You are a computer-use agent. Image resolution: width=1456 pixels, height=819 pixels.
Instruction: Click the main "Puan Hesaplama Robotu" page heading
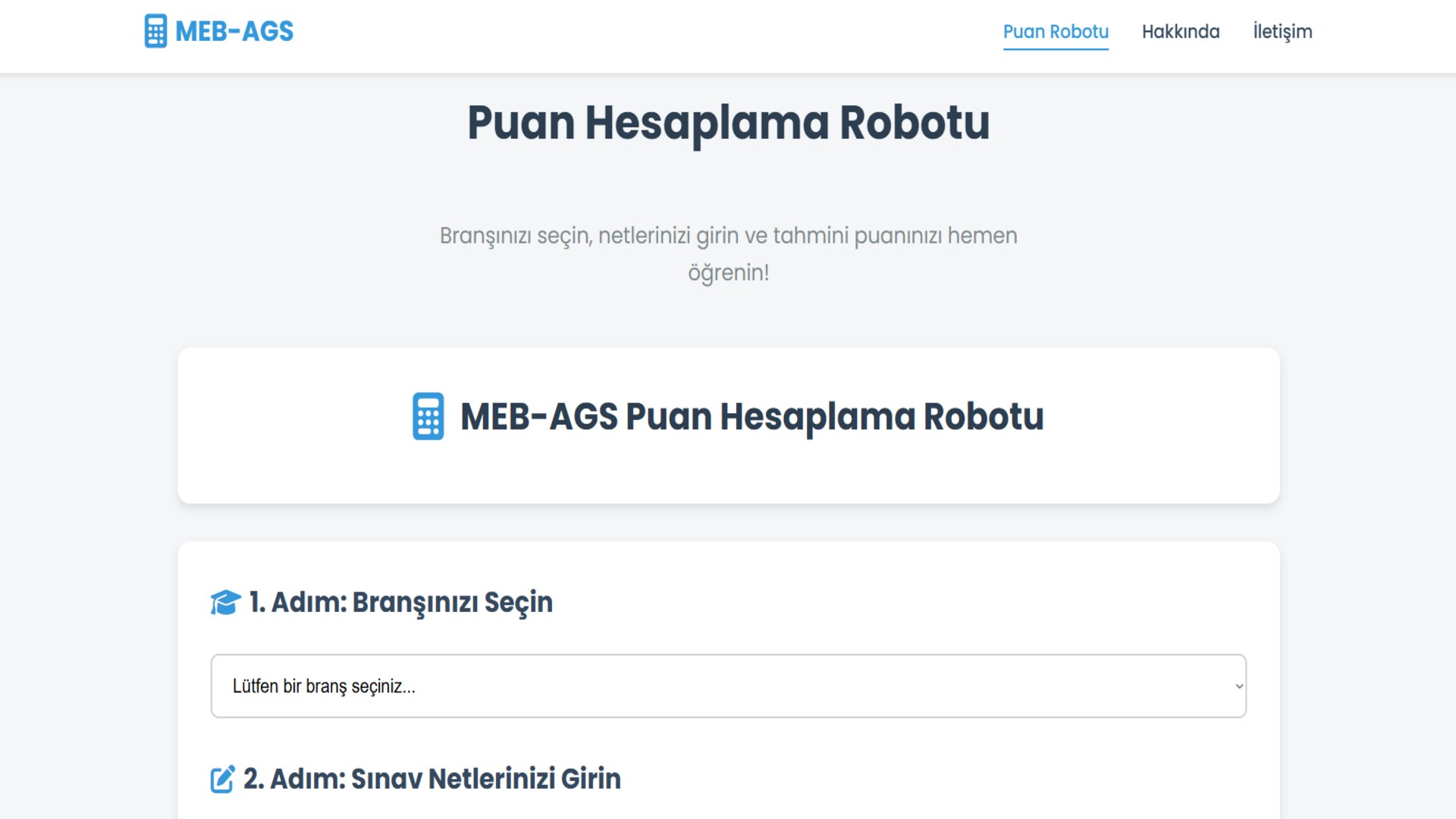[728, 123]
